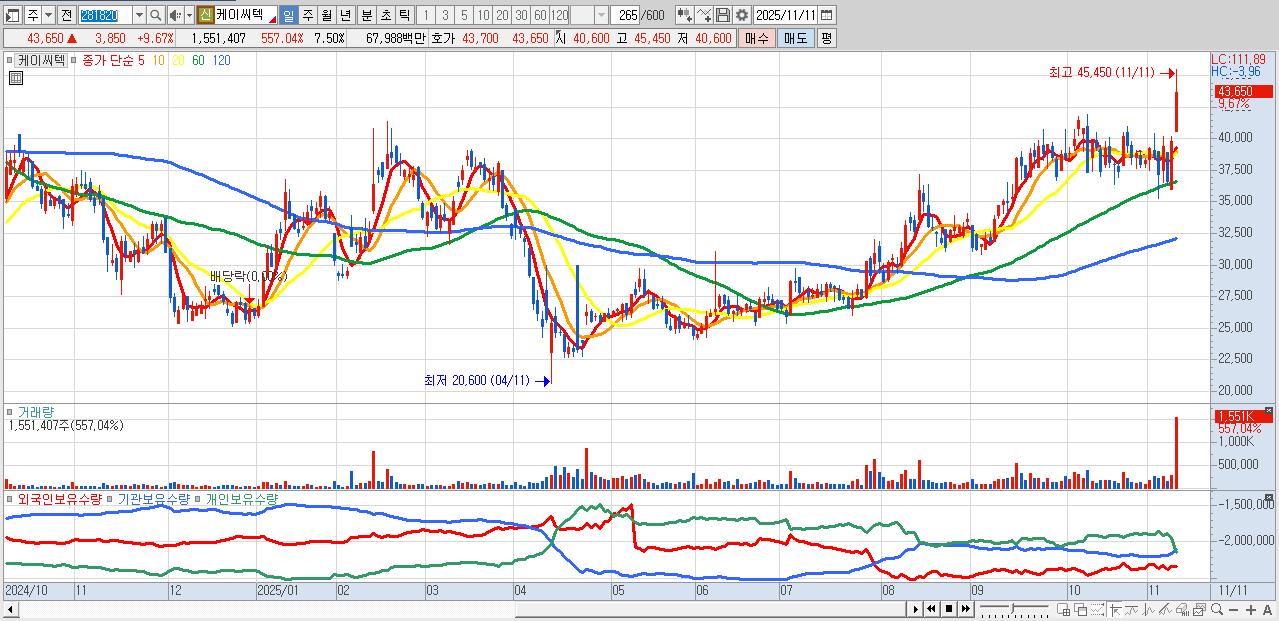
Task: Select the 년 yearly period button
Action: click(x=345, y=15)
